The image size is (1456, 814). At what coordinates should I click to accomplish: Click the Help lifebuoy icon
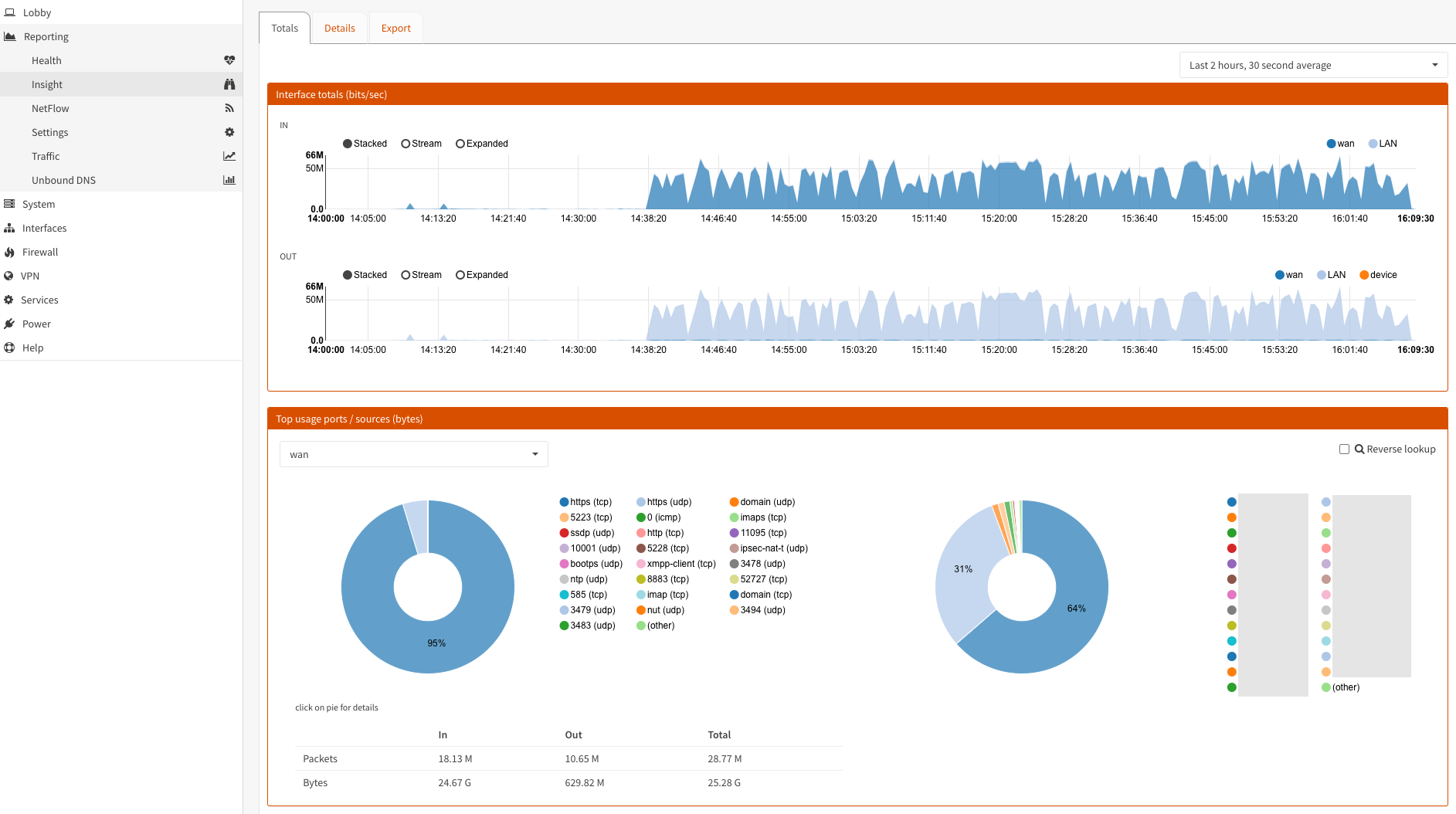click(x=9, y=348)
